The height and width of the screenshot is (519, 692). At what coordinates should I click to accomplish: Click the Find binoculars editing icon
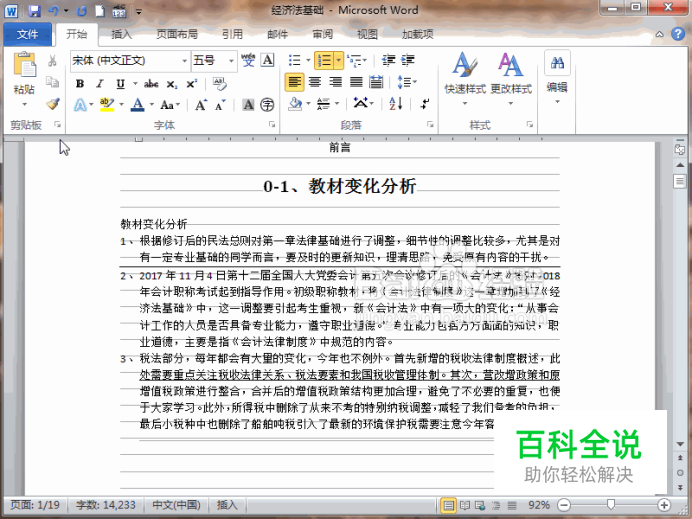click(x=557, y=63)
